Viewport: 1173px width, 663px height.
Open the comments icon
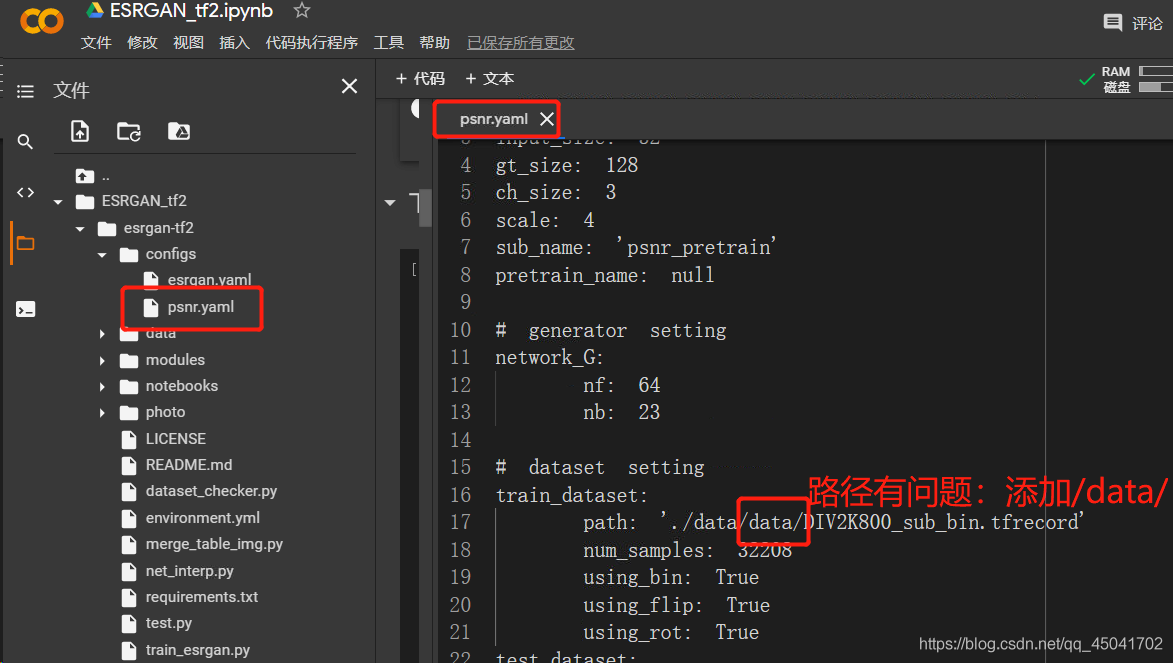(1112, 23)
